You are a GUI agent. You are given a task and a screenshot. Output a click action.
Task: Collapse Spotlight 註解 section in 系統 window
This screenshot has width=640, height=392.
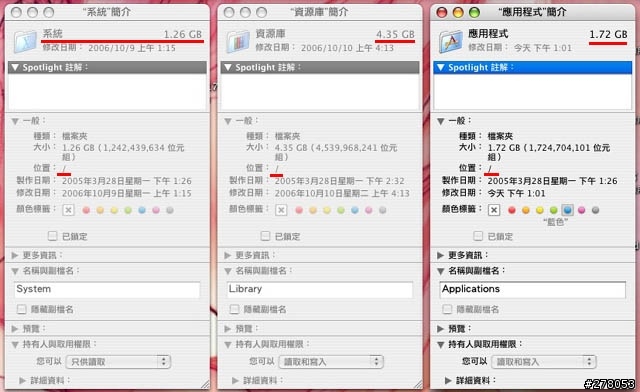[15, 67]
